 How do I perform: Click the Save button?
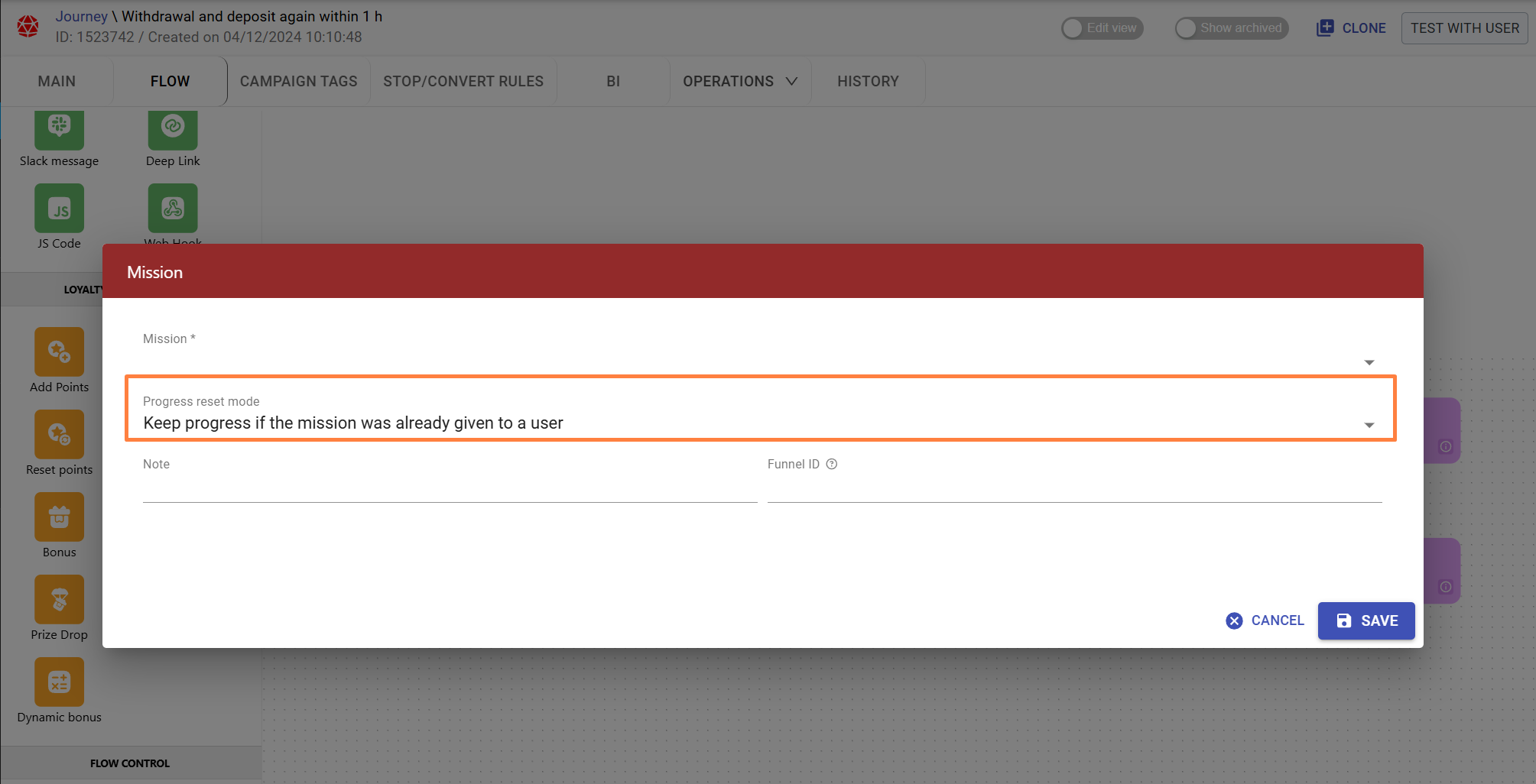coord(1366,620)
